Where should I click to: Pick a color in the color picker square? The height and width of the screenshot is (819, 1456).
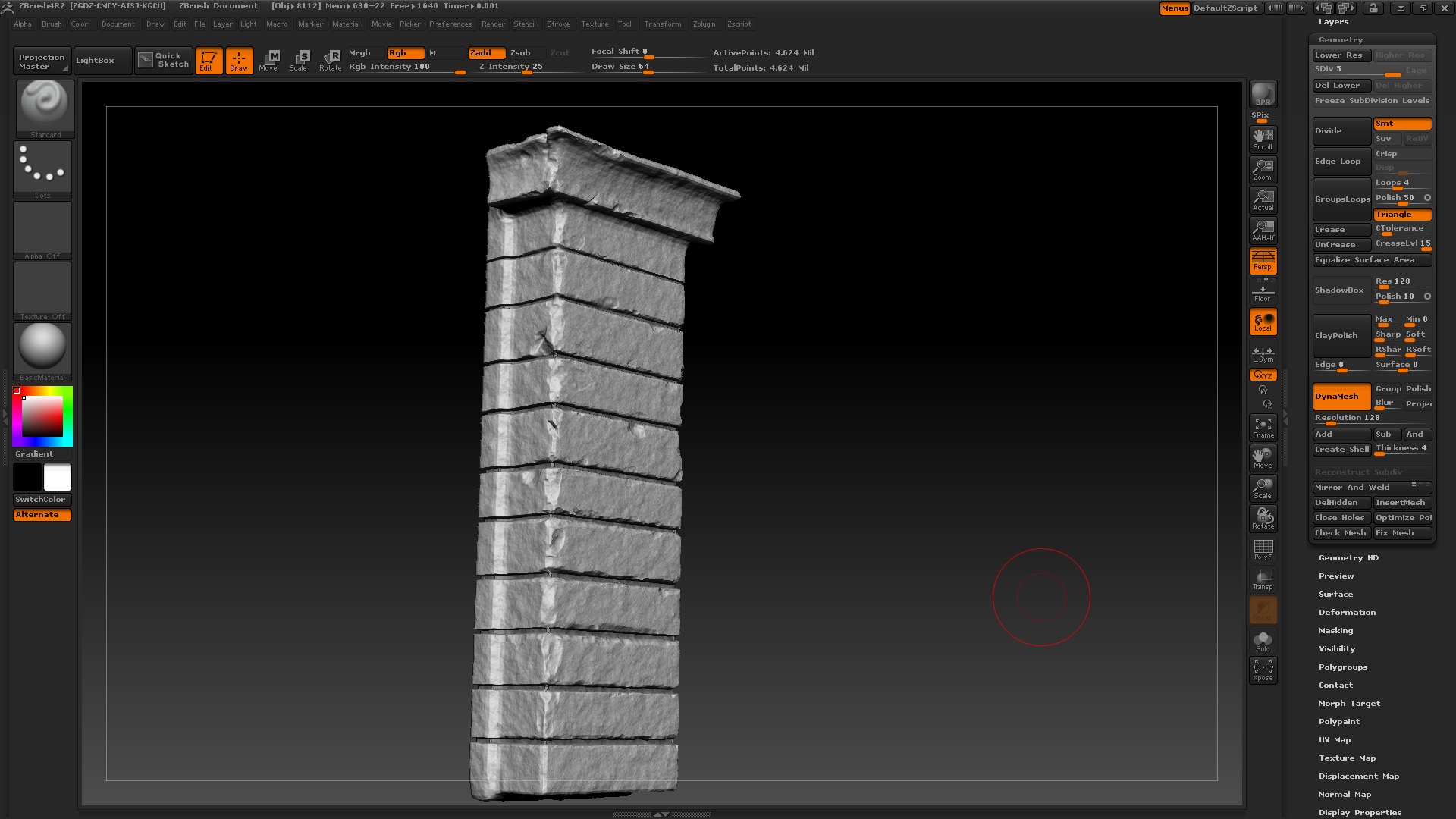pyautogui.click(x=42, y=416)
